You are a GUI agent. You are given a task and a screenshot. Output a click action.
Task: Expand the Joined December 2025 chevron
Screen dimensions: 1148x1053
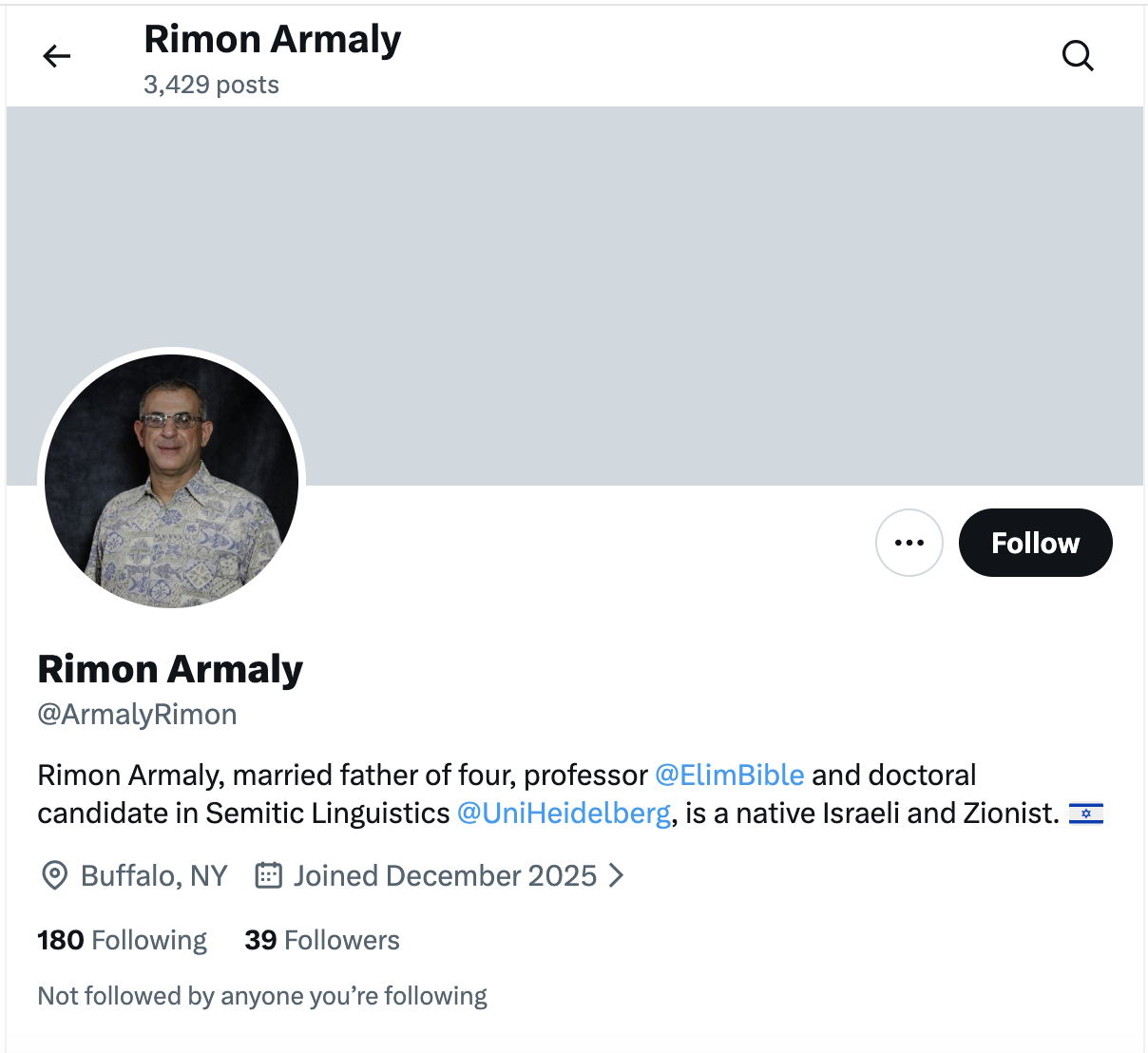click(x=617, y=875)
